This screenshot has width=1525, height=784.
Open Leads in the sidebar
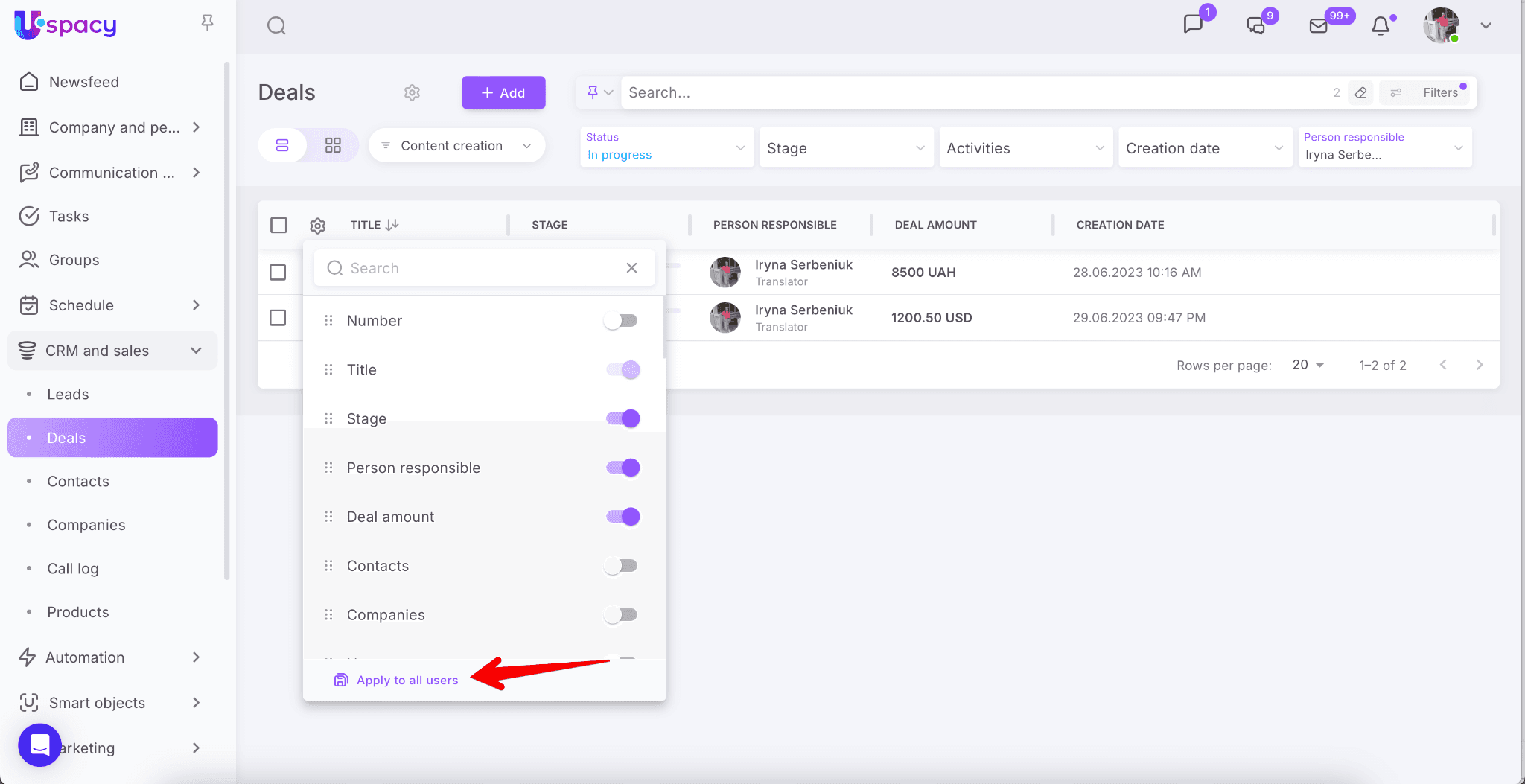[68, 395]
